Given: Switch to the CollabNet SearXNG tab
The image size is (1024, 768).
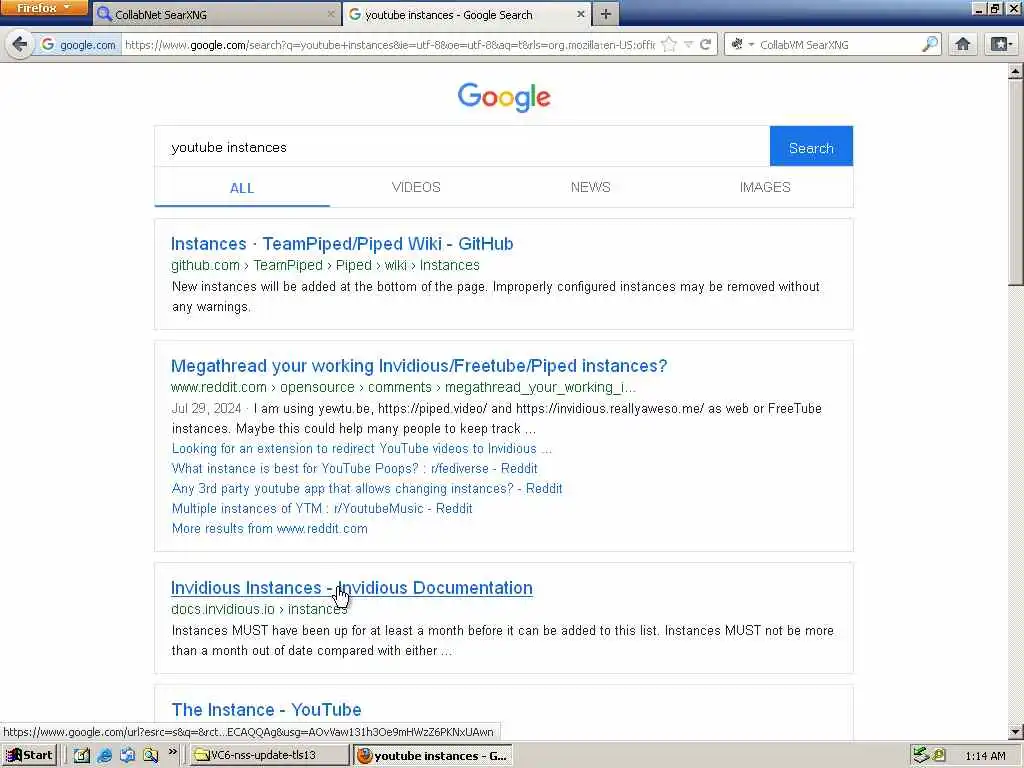Looking at the screenshot, I should tap(216, 14).
